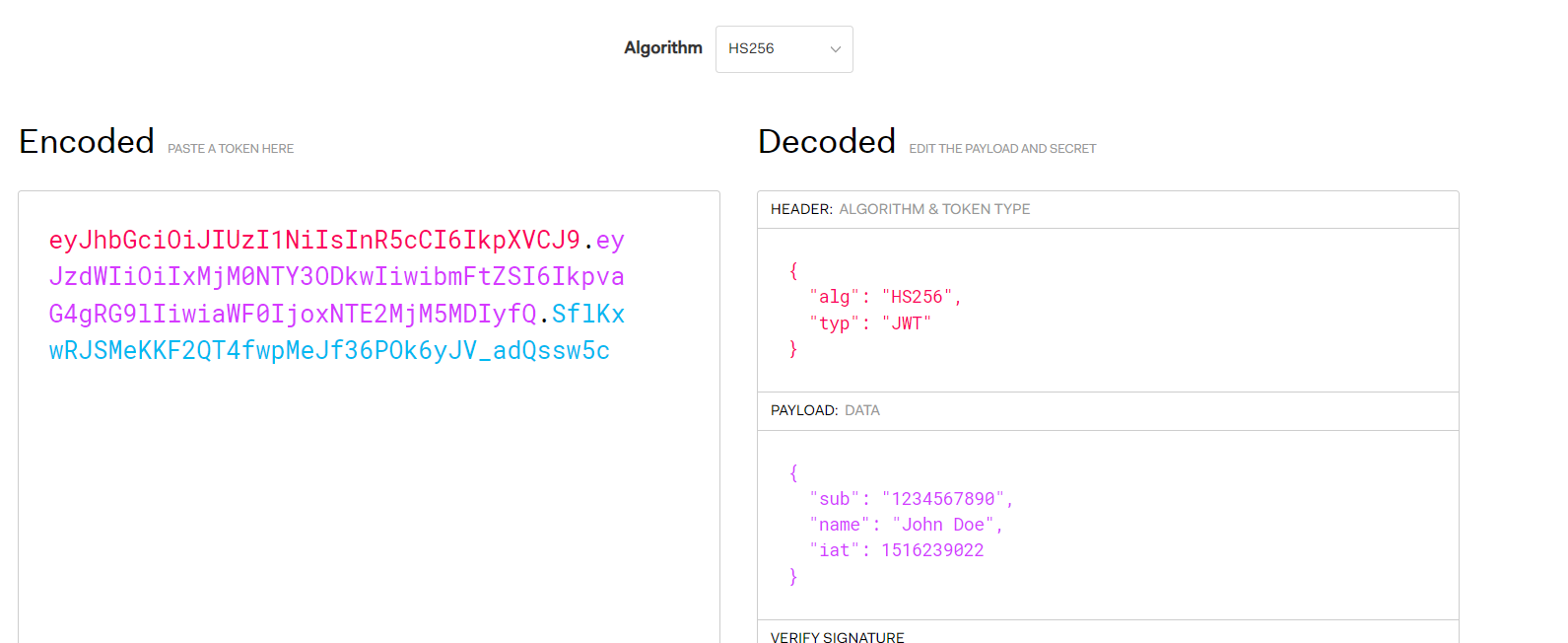Click the Algorithm dropdown chevron arrow
The width and height of the screenshot is (1568, 643).
coord(836,49)
